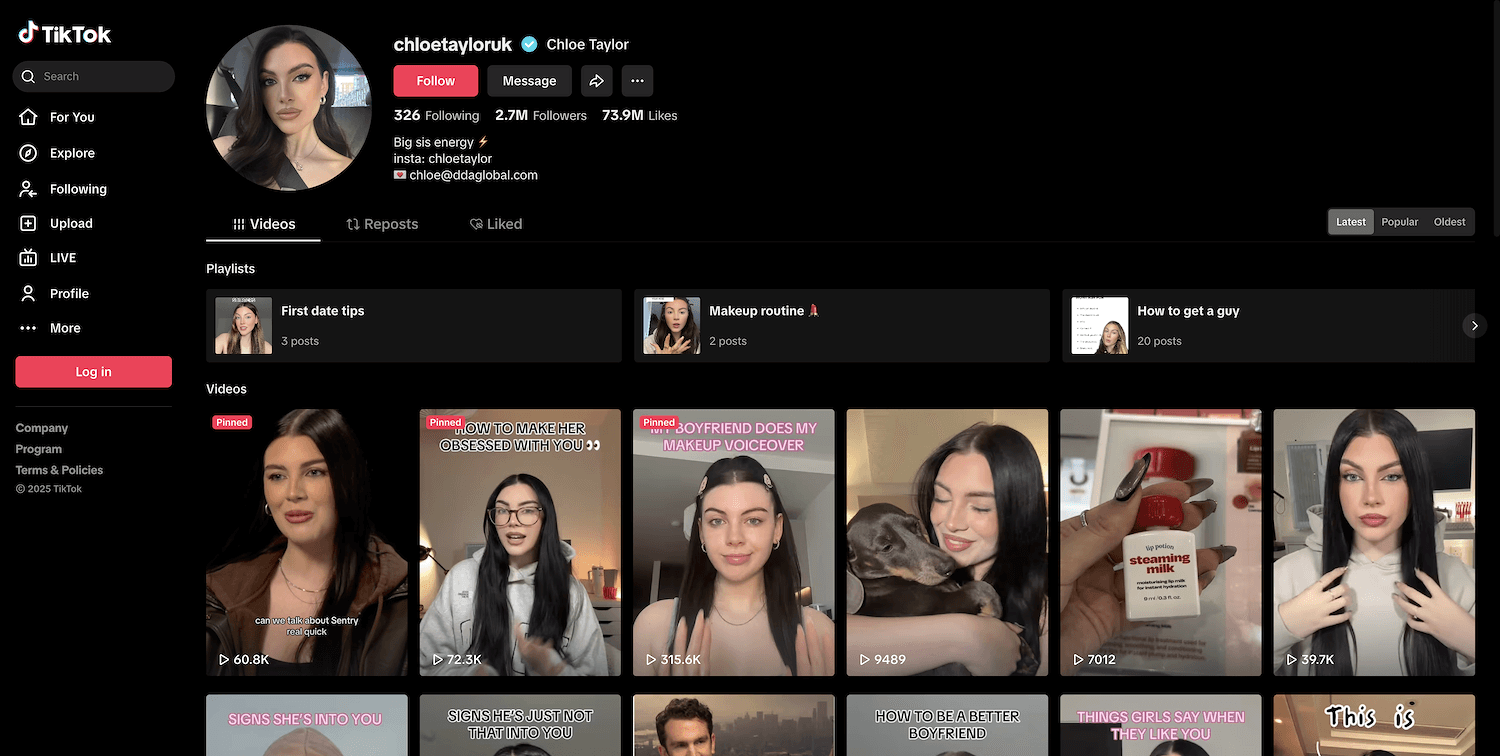Viewport: 1500px width, 756px height.
Task: Switch to the Reposts tab
Action: 382,224
